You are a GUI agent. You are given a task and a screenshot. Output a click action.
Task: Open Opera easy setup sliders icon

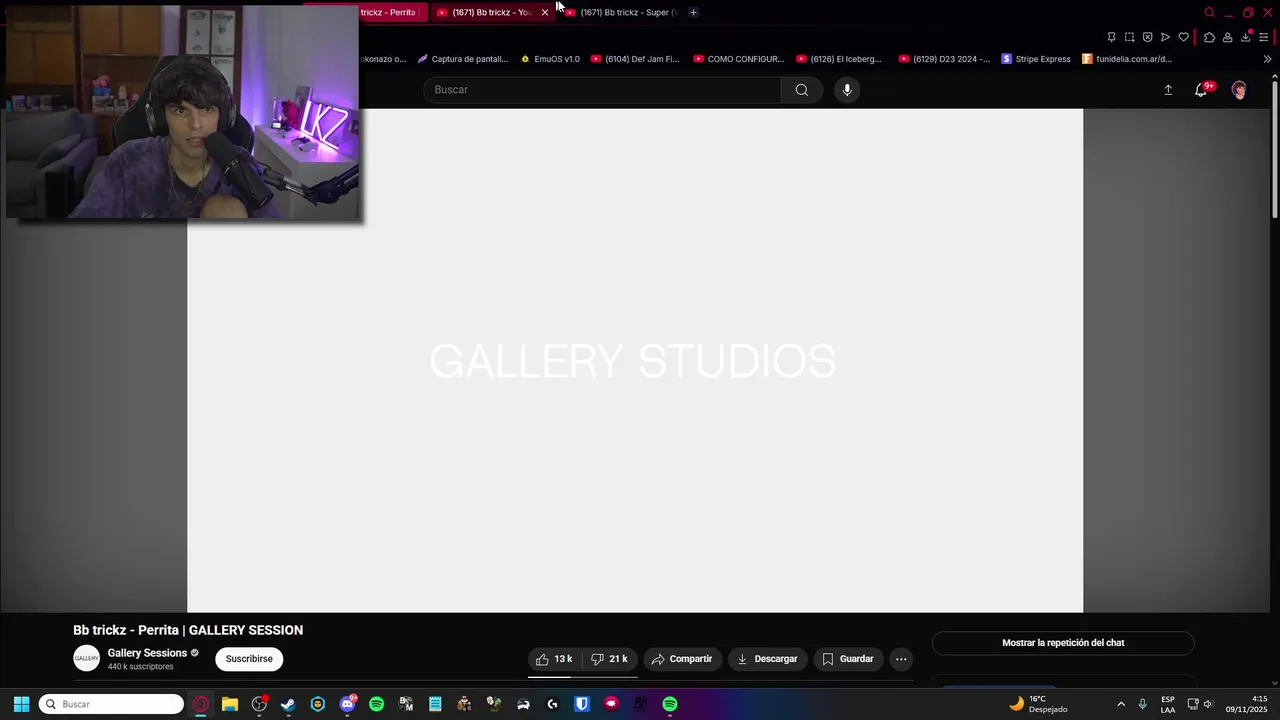tap(1263, 38)
